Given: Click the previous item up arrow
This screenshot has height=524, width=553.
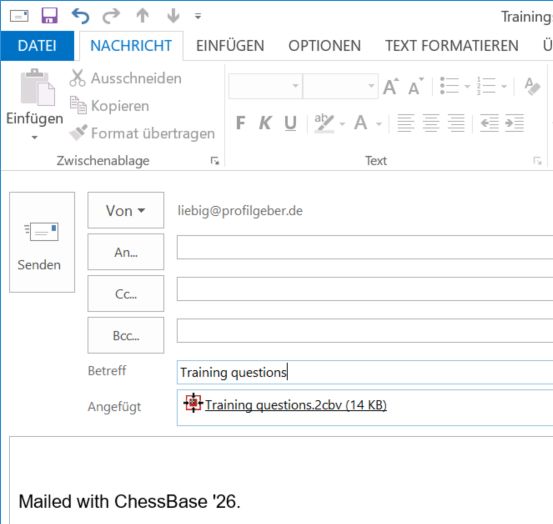Looking at the screenshot, I should coord(142,16).
